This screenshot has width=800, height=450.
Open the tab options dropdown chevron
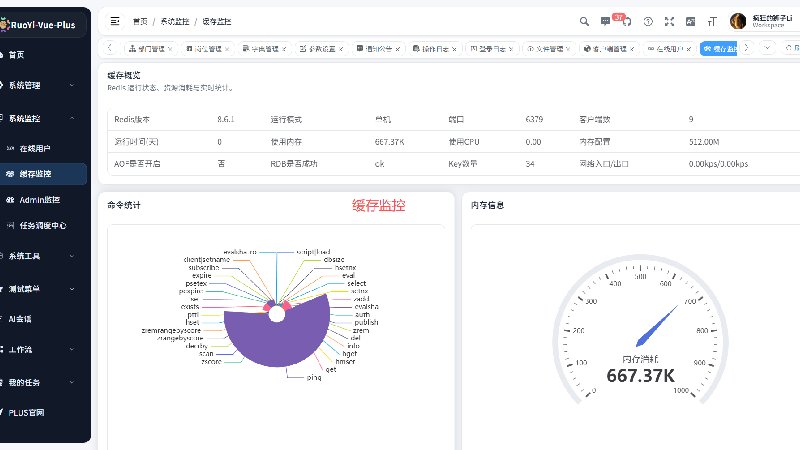(767, 48)
